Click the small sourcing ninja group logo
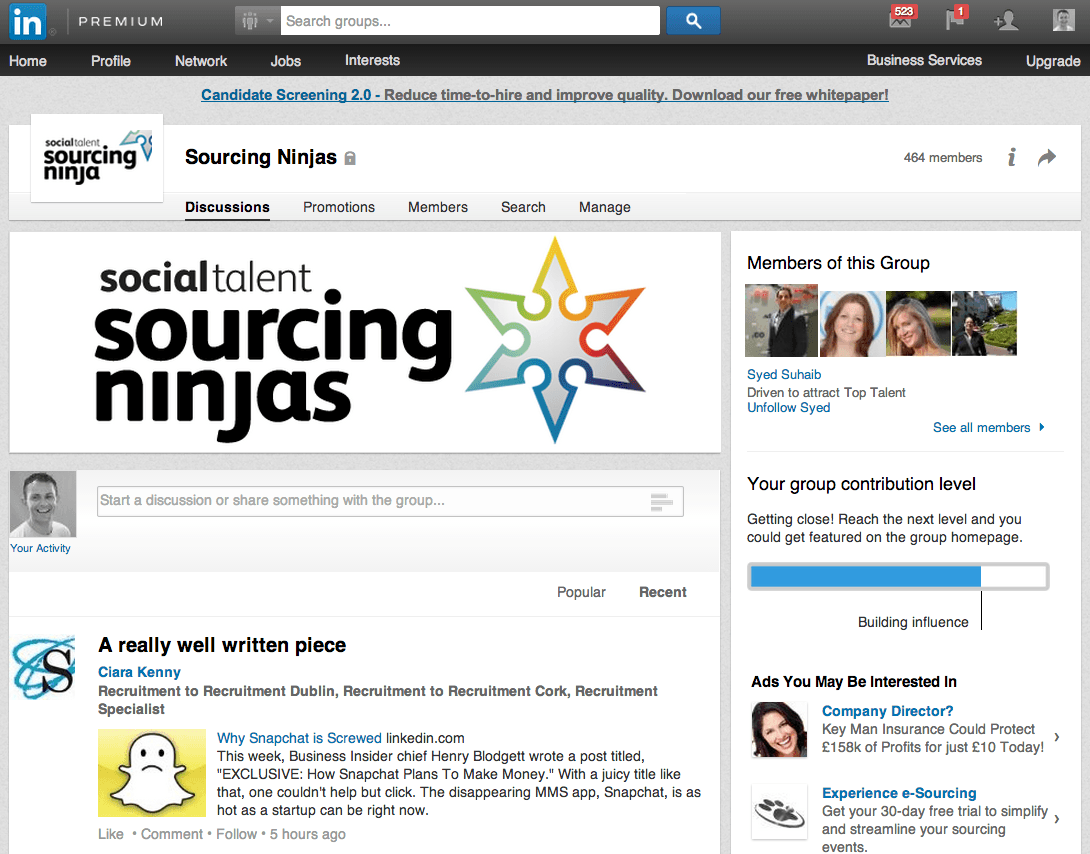Image resolution: width=1090 pixels, height=854 pixels. coord(97,158)
